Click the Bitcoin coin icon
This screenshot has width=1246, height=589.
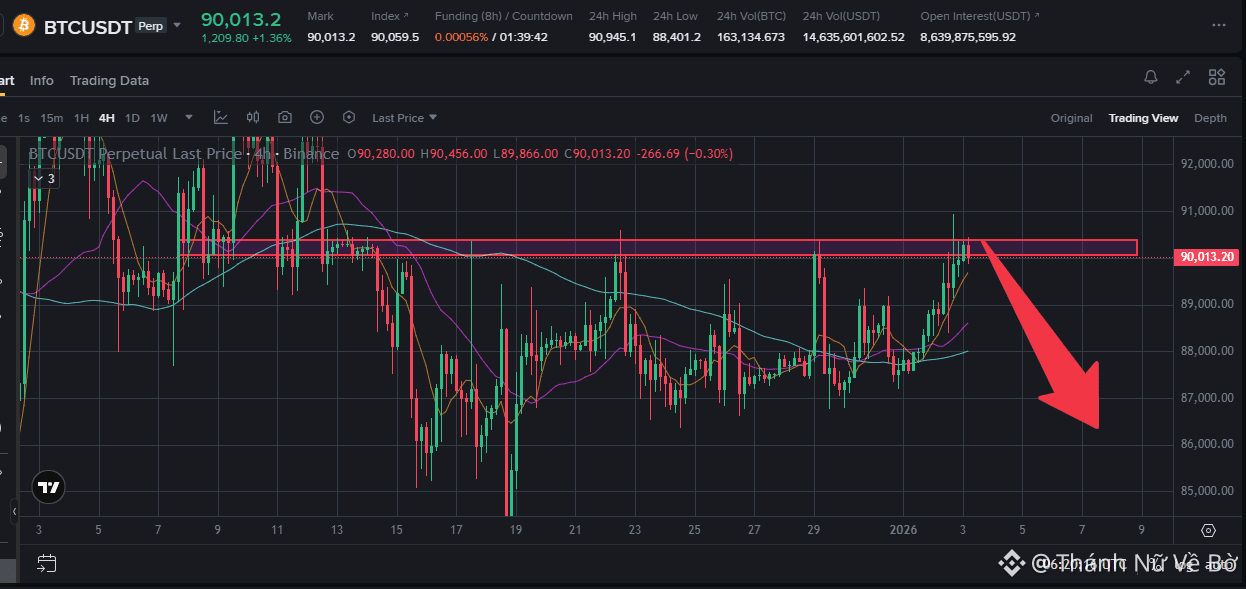coord(23,25)
